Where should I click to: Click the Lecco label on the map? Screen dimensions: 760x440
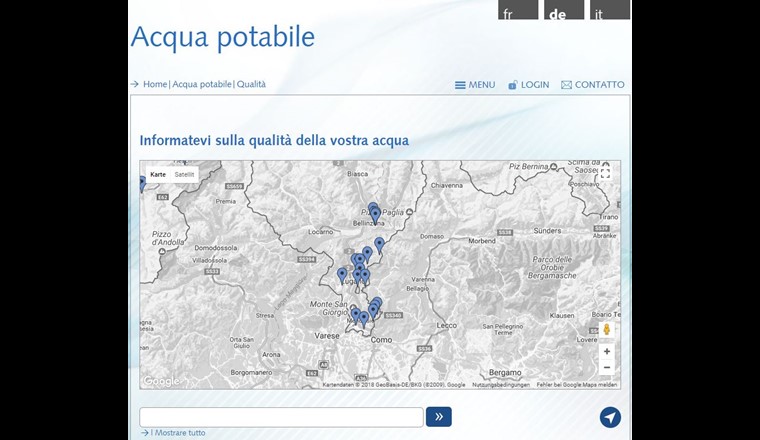coord(446,325)
